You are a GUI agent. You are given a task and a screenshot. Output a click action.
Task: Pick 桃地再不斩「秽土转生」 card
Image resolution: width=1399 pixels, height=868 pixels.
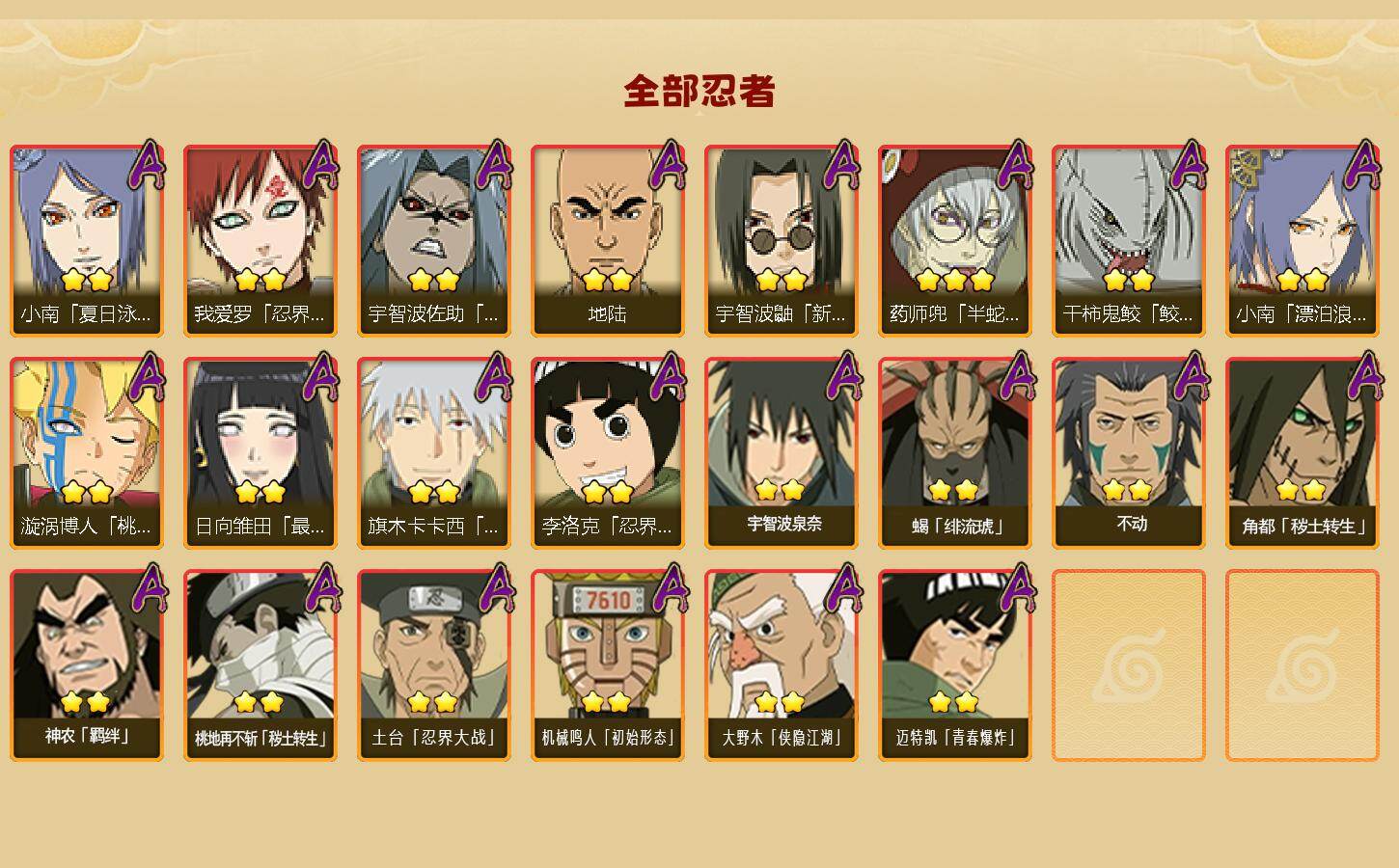point(261,665)
